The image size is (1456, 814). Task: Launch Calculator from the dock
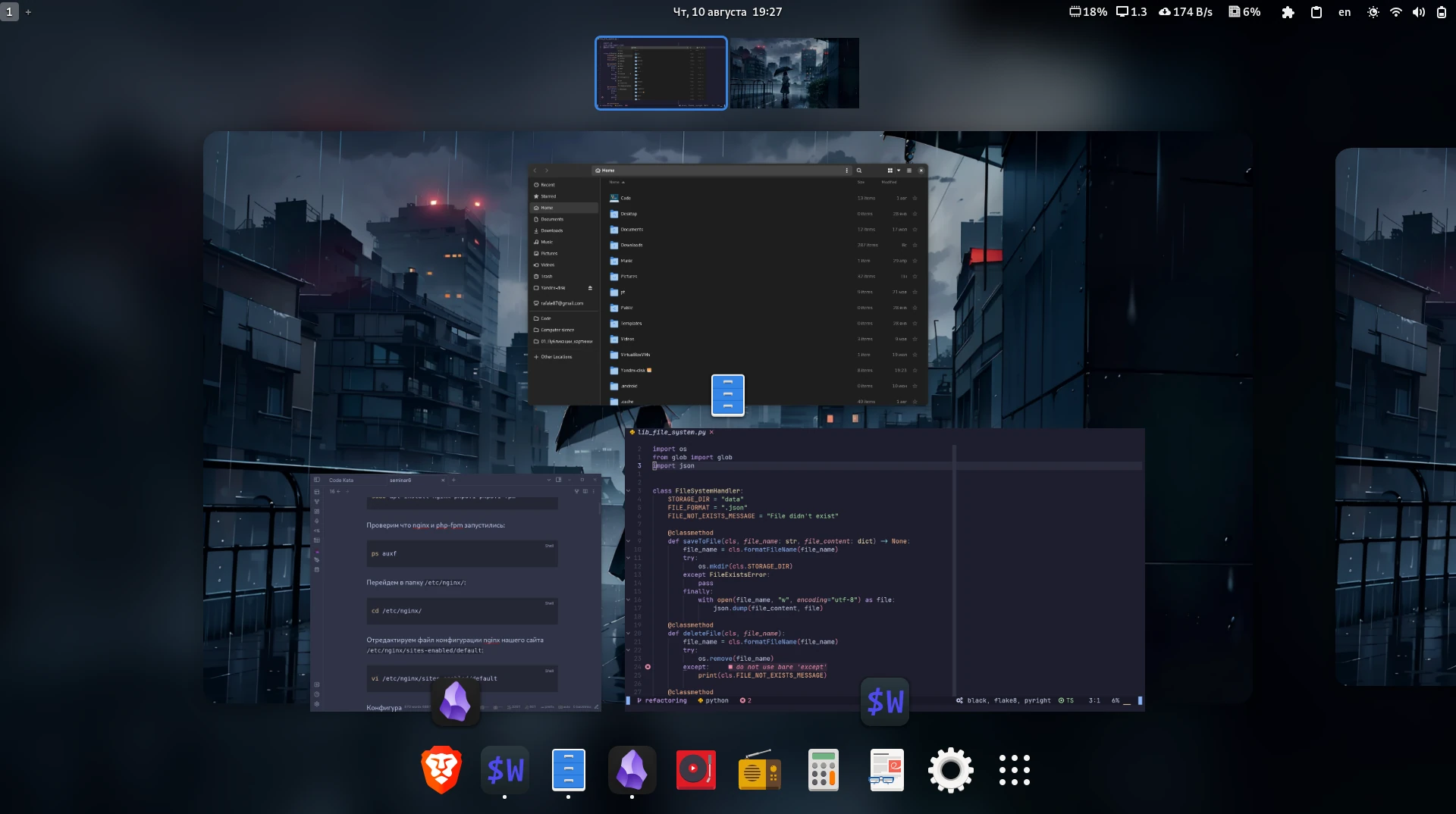pos(823,770)
